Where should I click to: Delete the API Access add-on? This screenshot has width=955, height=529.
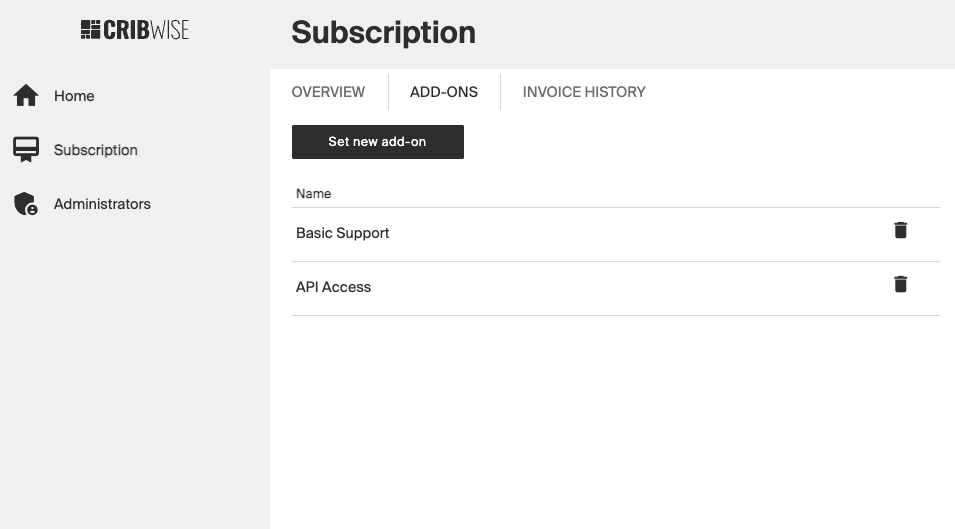tap(900, 284)
